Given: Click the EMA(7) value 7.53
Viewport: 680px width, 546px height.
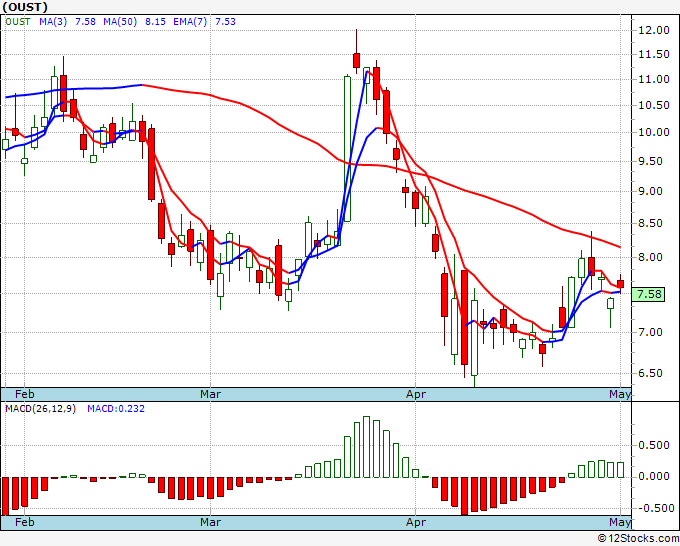Looking at the screenshot, I should [226, 22].
